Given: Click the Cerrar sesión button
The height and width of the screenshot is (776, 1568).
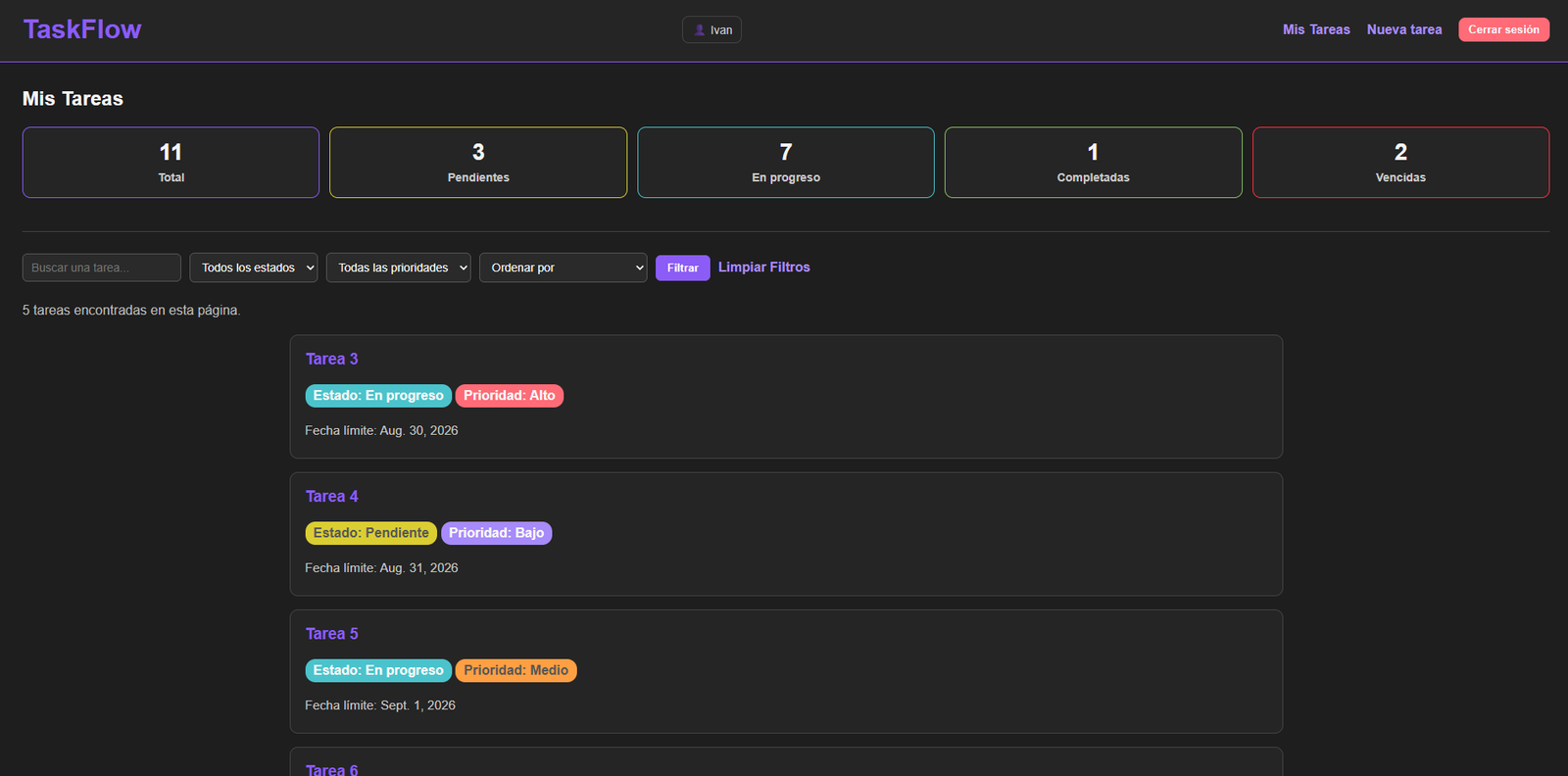Looking at the screenshot, I should pos(1503,29).
